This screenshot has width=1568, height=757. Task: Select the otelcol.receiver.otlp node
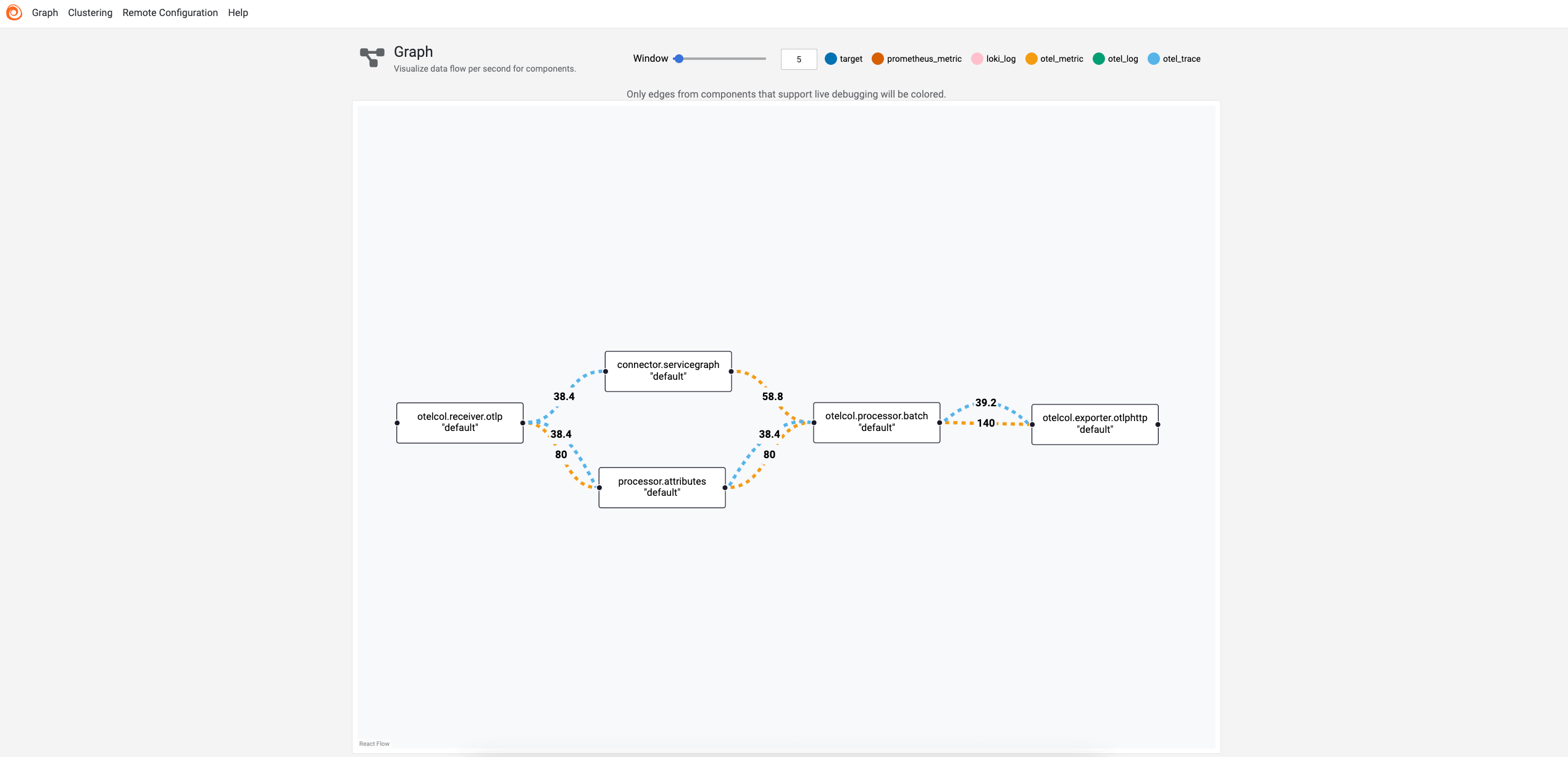pyautogui.click(x=459, y=422)
